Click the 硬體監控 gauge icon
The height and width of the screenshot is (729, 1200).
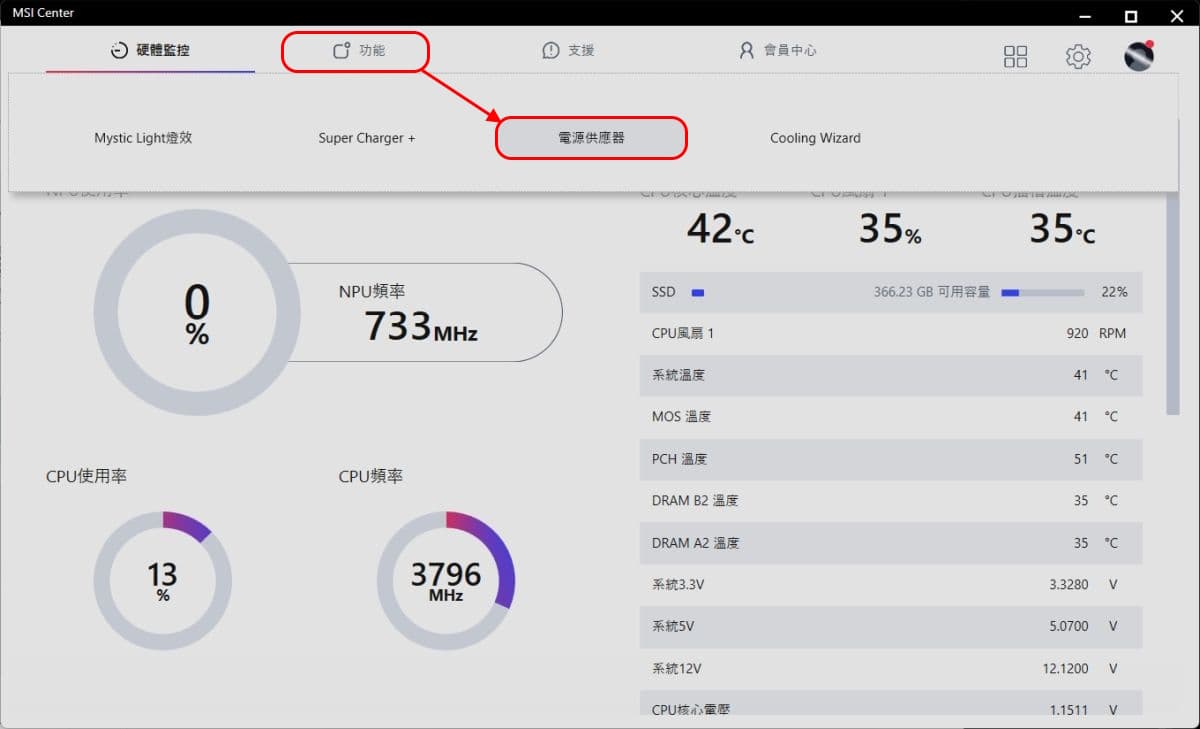pyautogui.click(x=119, y=51)
